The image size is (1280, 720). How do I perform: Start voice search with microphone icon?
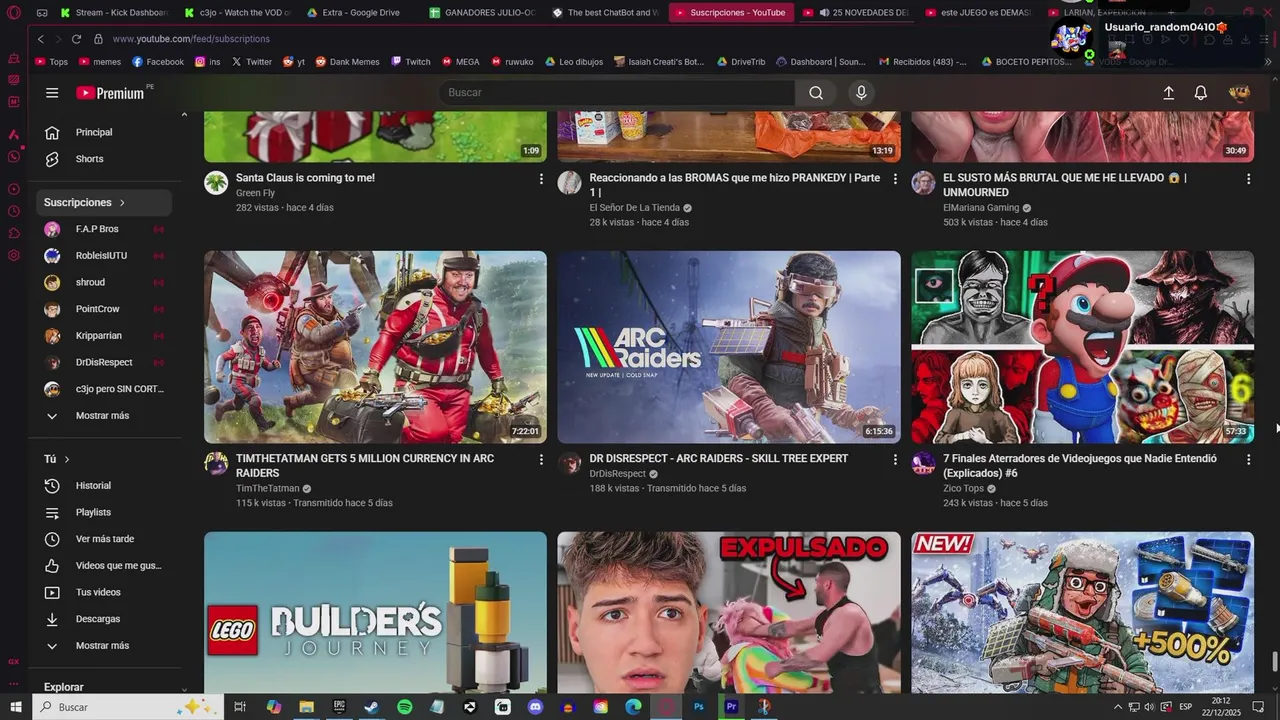click(861, 93)
